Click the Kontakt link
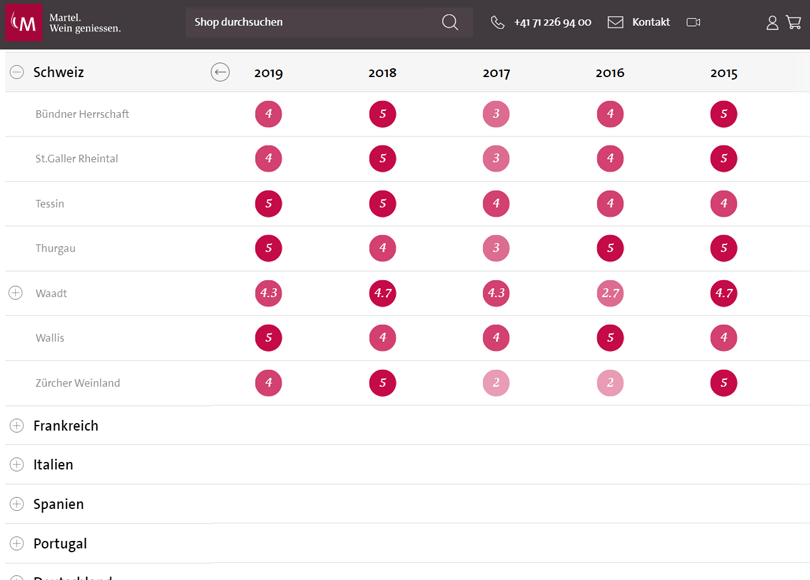This screenshot has height=580, width=810. [651, 22]
